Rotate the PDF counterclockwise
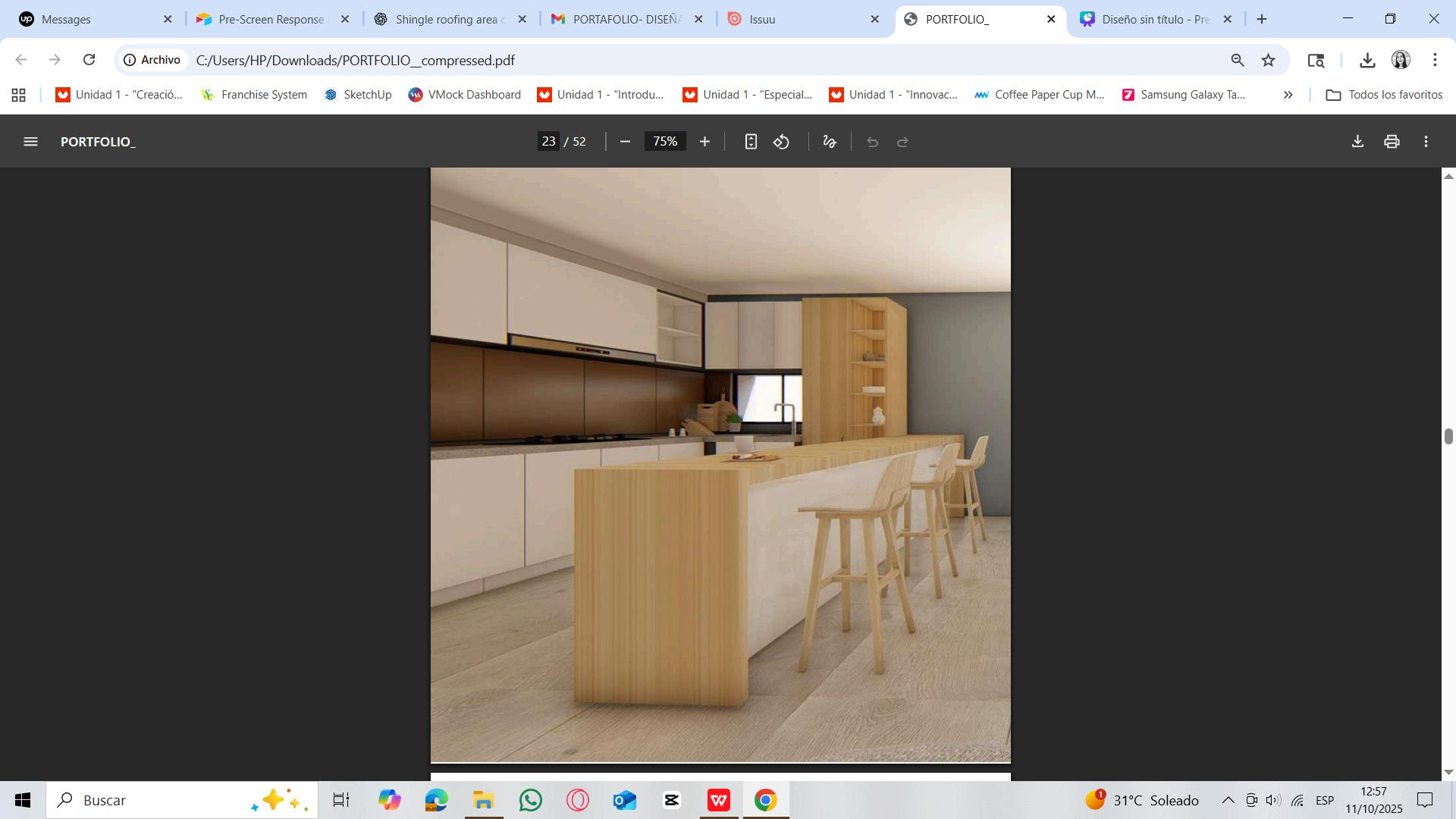Screen dimensions: 1456x819 point(782,142)
